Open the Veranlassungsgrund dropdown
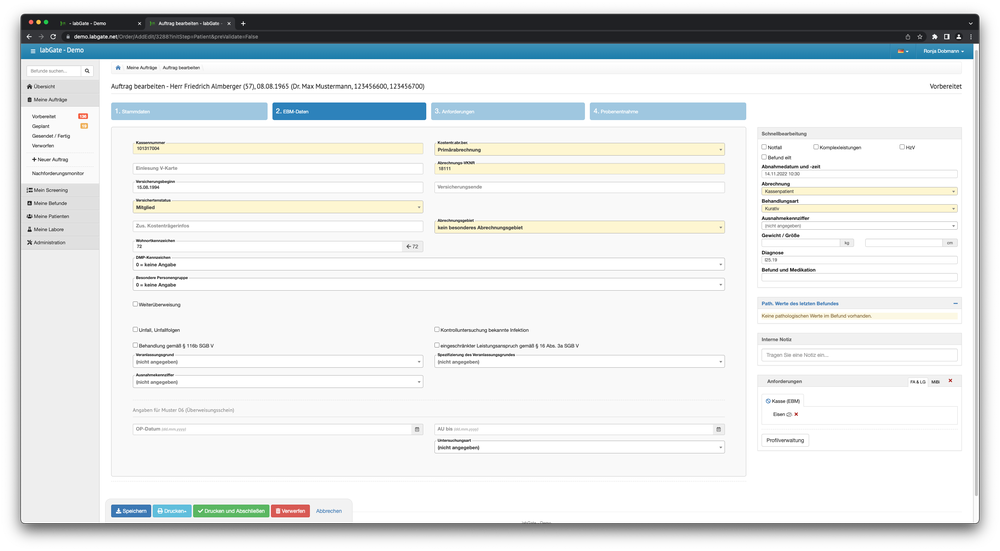1000x551 pixels. (278, 361)
